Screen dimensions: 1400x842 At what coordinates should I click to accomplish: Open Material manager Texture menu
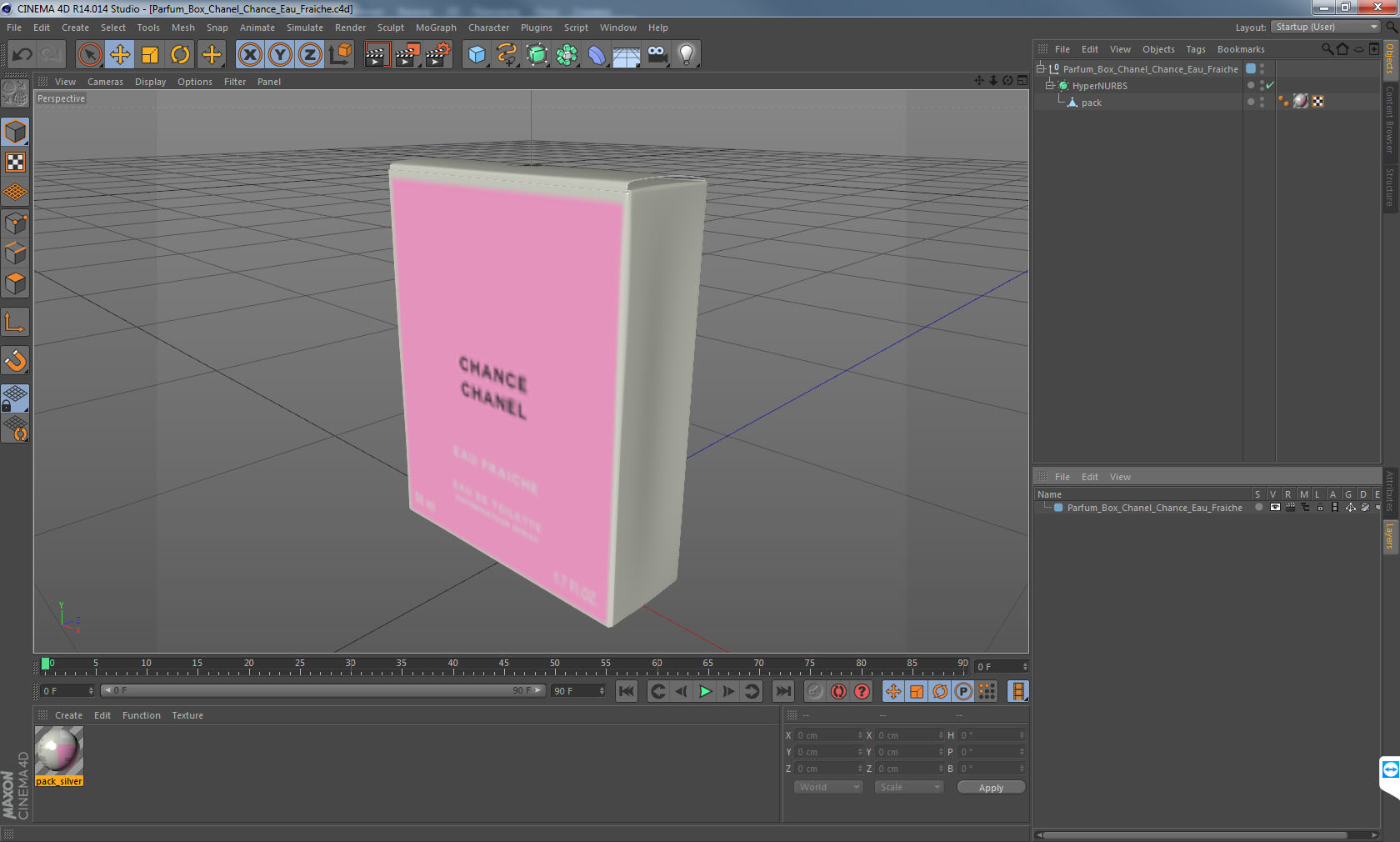click(x=187, y=715)
